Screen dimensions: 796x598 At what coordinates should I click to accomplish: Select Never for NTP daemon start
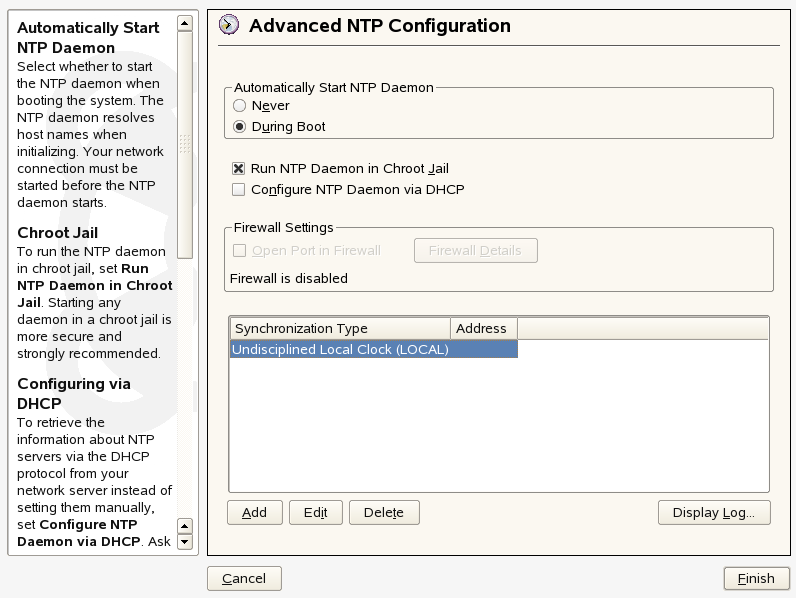[239, 105]
